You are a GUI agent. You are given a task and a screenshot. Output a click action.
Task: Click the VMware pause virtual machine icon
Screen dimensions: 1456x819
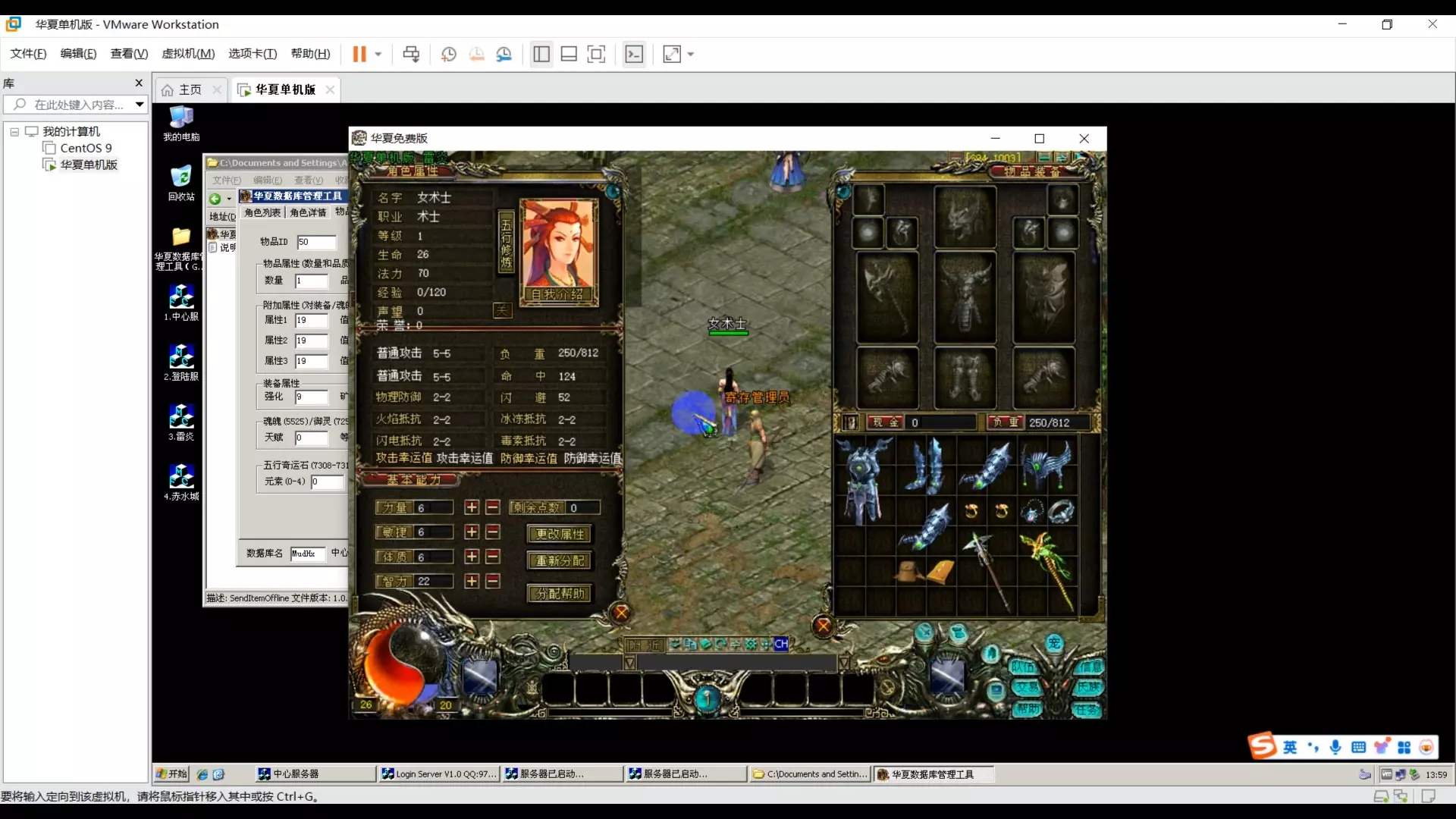(359, 54)
